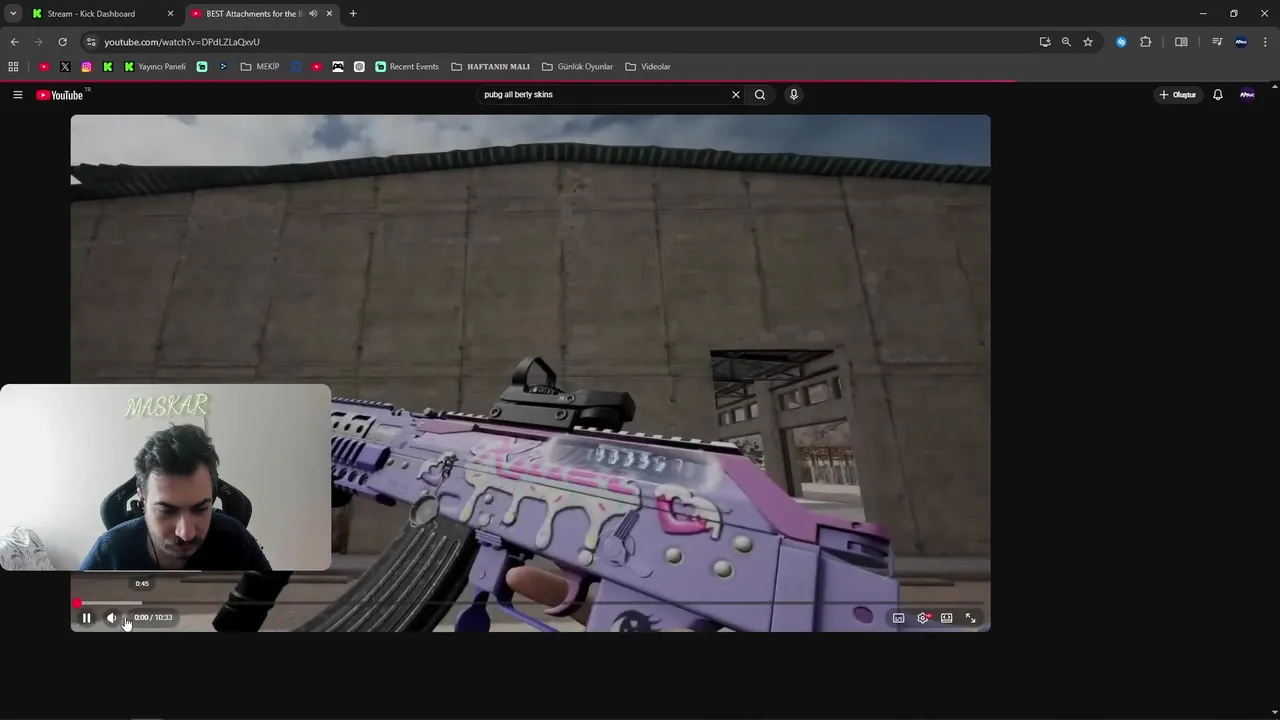The width and height of the screenshot is (1280, 720).
Task: Click the Oluştur create button
Action: click(x=1178, y=95)
